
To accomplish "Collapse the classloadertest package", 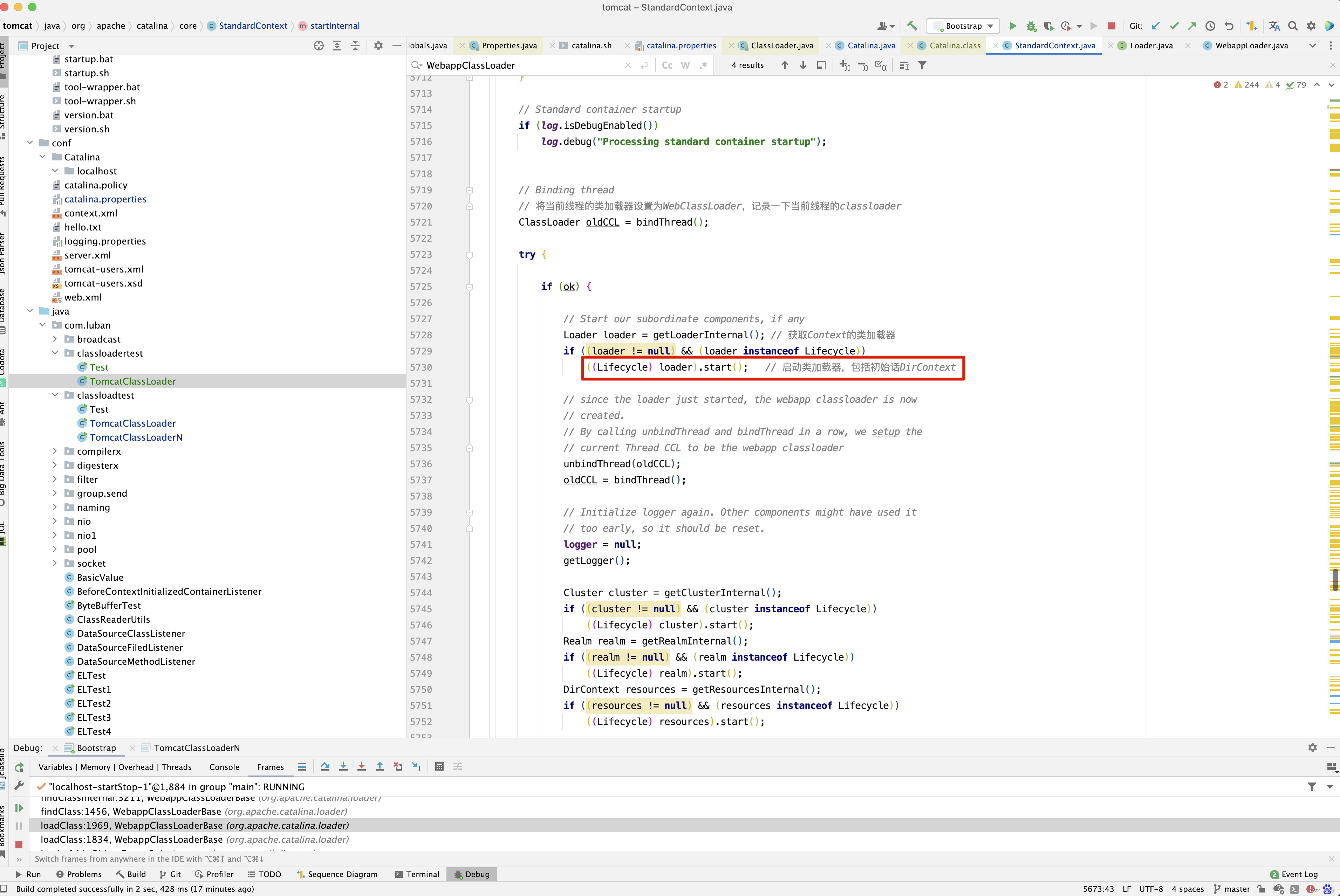I will click(x=55, y=353).
